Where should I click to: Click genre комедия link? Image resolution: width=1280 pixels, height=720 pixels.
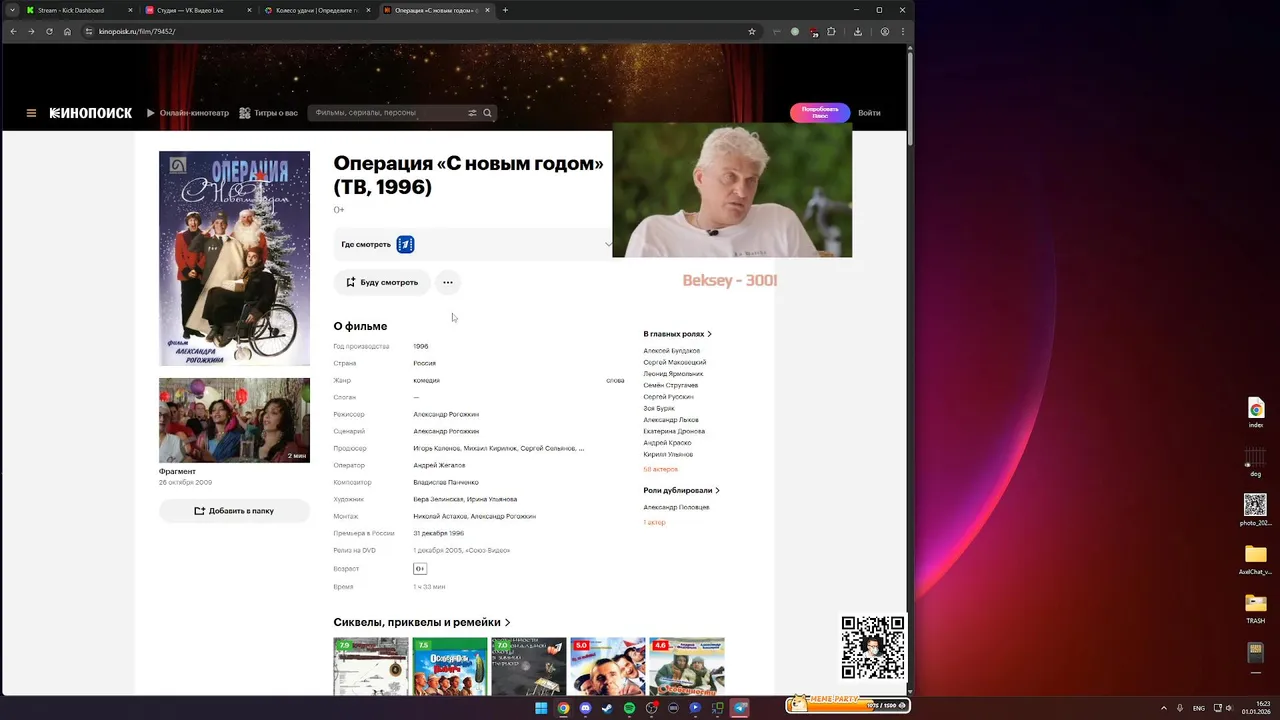(x=426, y=380)
